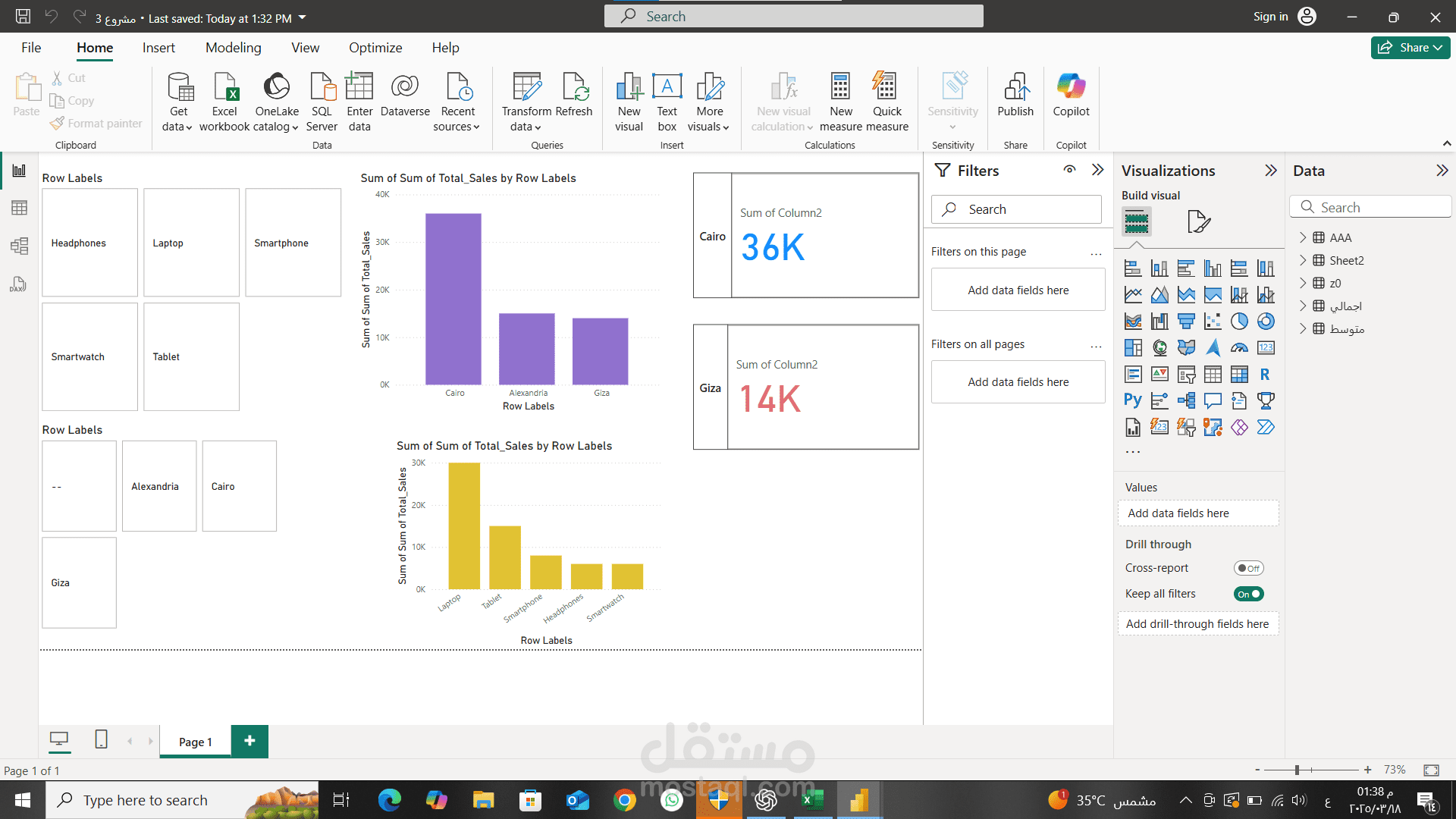Toggle Laptop slicer tile
The width and height of the screenshot is (1456, 819).
click(x=191, y=243)
